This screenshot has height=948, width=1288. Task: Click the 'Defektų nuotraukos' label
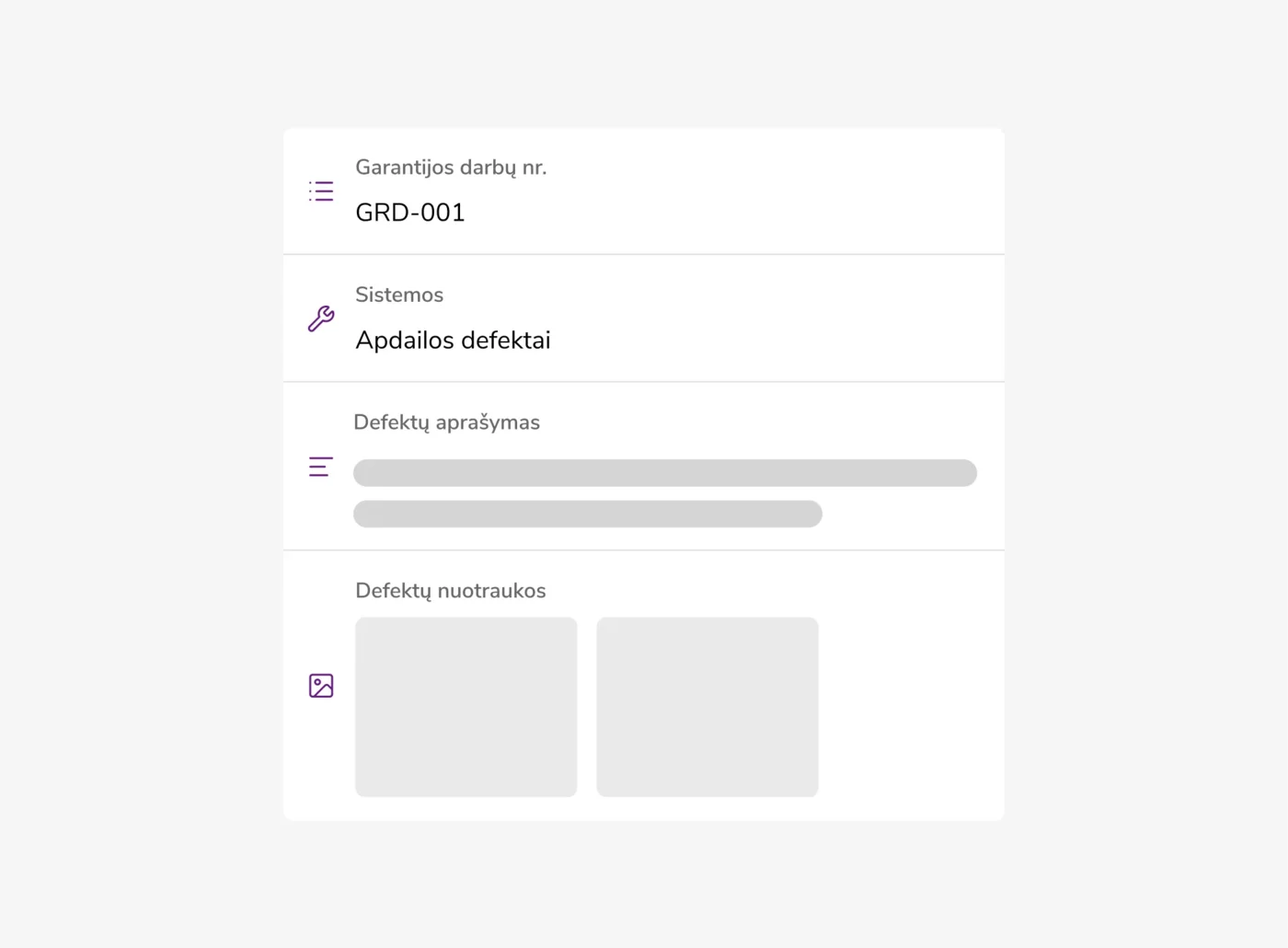click(451, 591)
